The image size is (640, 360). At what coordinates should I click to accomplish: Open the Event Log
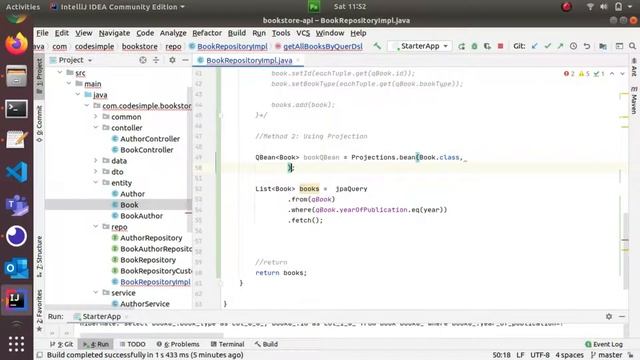point(604,344)
